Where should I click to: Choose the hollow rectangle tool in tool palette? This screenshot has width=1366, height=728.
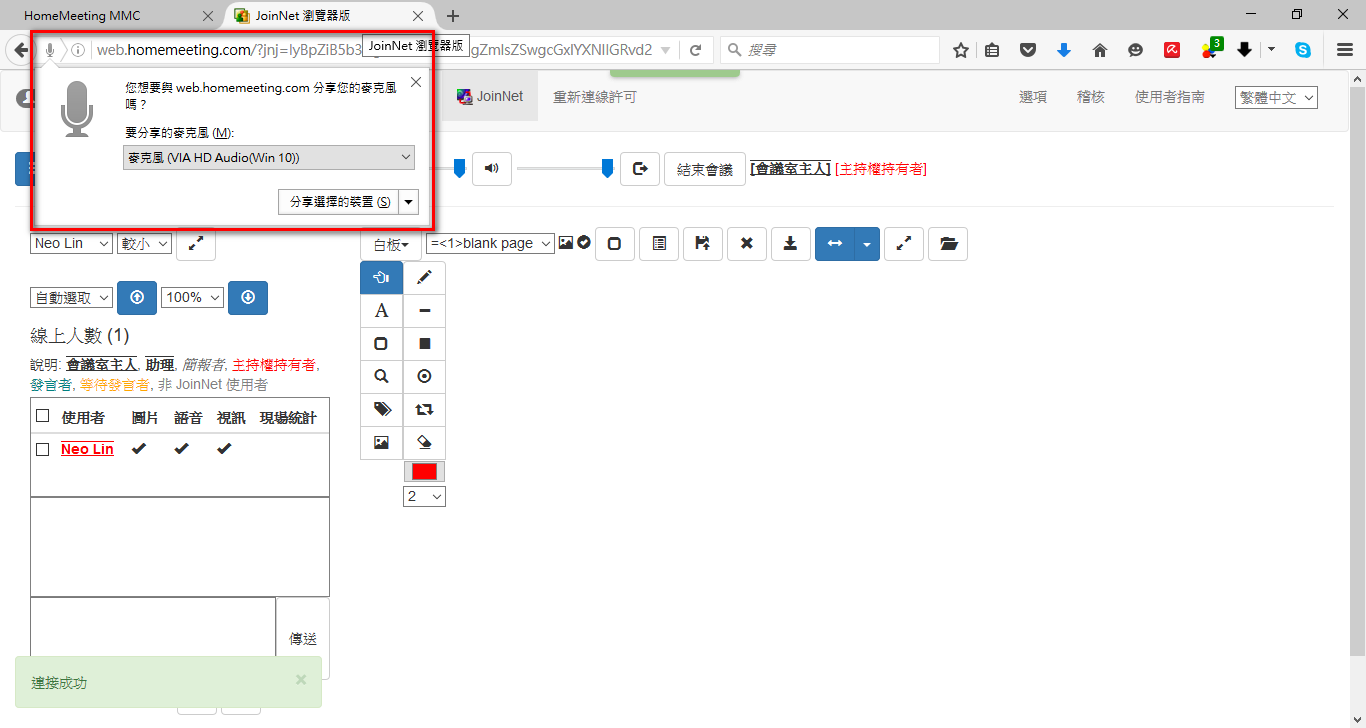(381, 344)
